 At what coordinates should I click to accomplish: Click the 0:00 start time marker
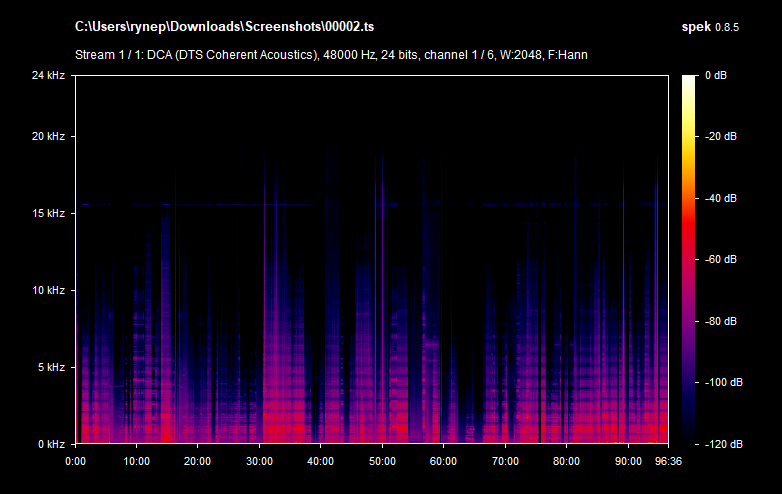pos(76,461)
